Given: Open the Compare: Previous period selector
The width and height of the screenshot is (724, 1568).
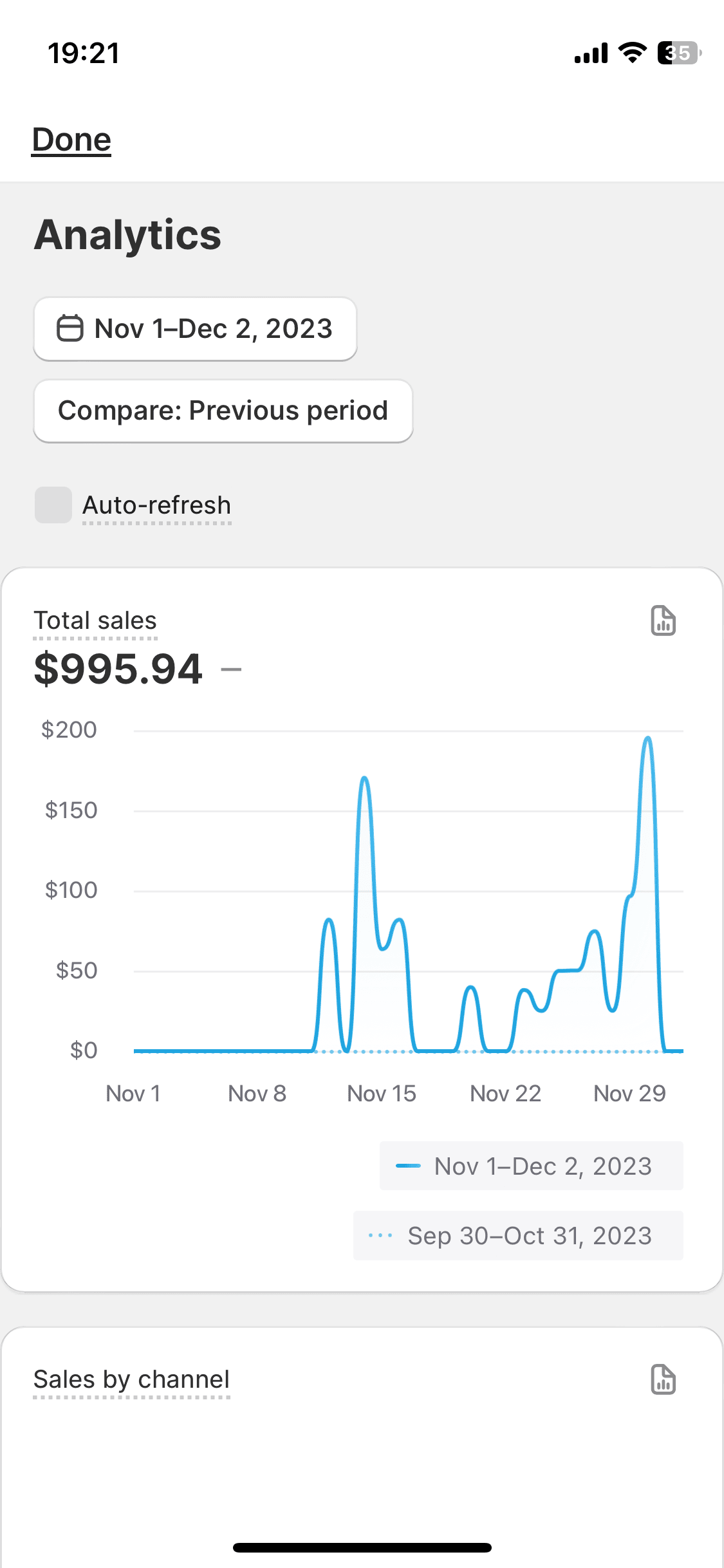Looking at the screenshot, I should click(x=223, y=411).
